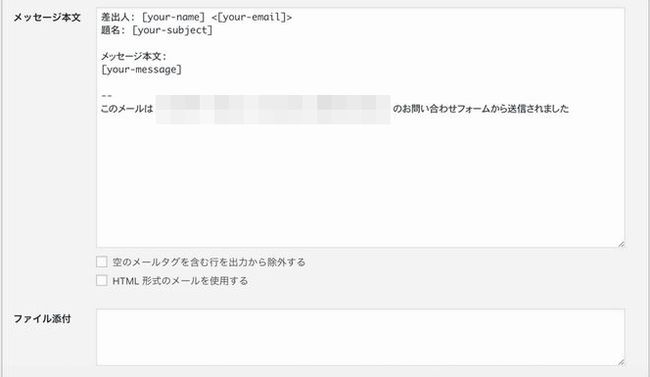
Task: Select the ファイル添付 field label
Action: (42, 319)
